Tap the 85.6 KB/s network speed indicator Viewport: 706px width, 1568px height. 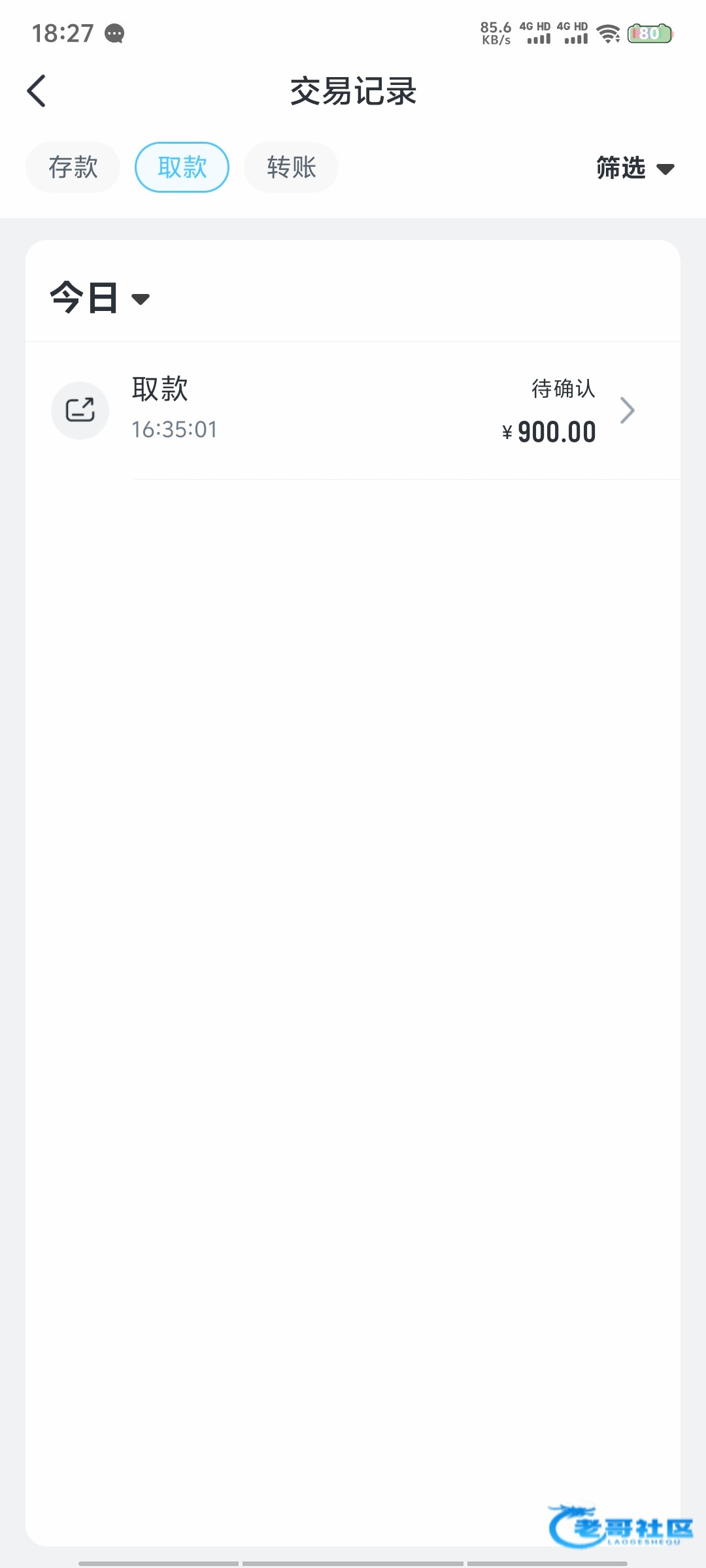[496, 33]
